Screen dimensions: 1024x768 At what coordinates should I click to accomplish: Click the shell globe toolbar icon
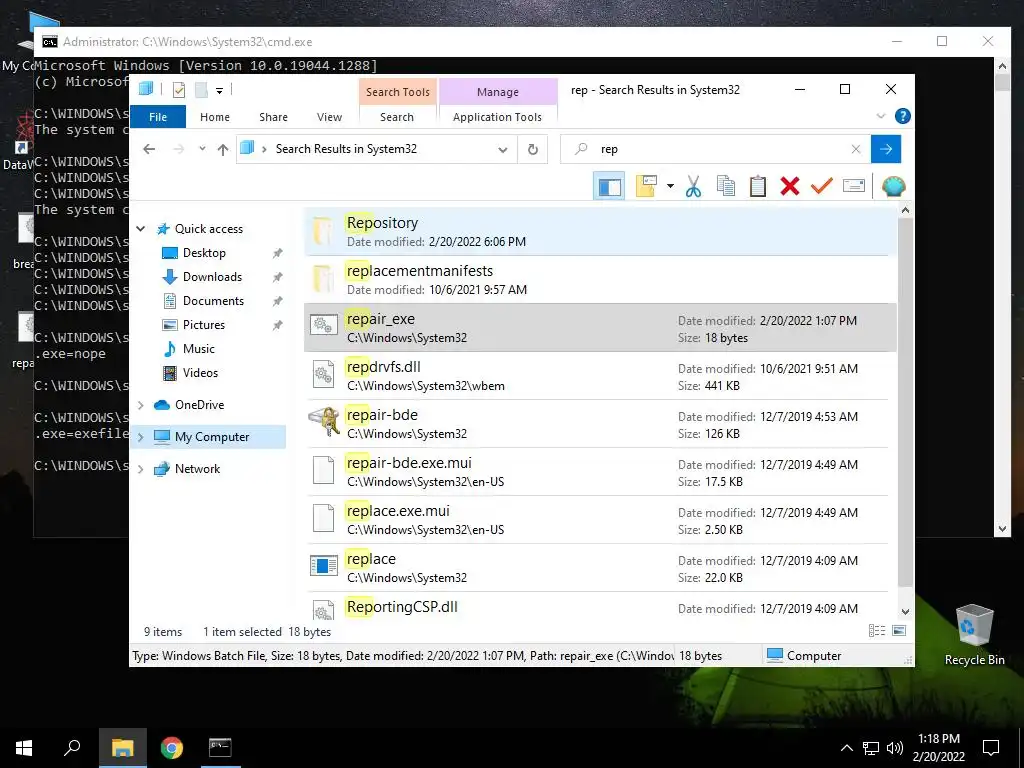(893, 187)
